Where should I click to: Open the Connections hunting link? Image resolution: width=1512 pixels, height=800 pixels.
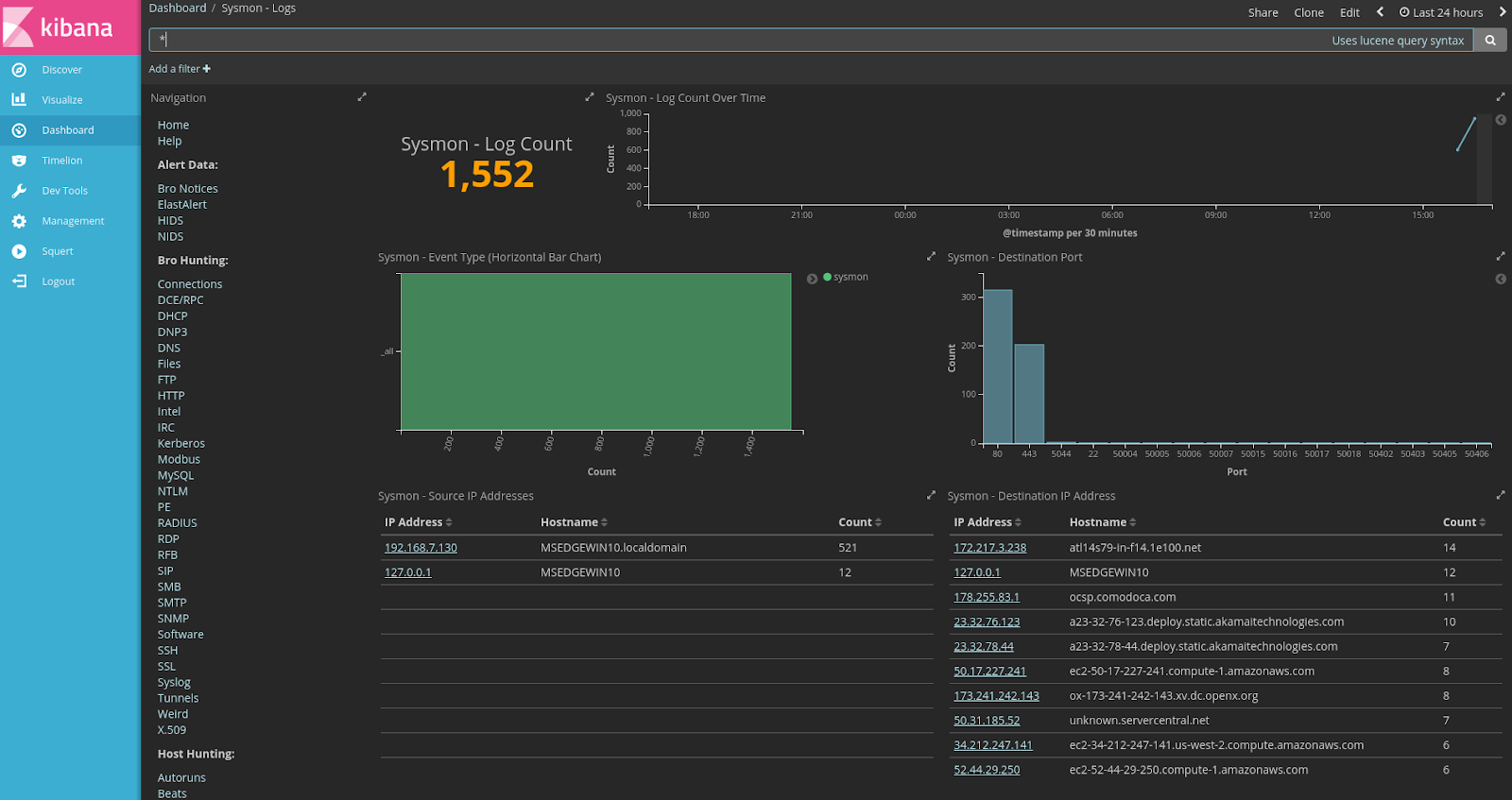190,284
